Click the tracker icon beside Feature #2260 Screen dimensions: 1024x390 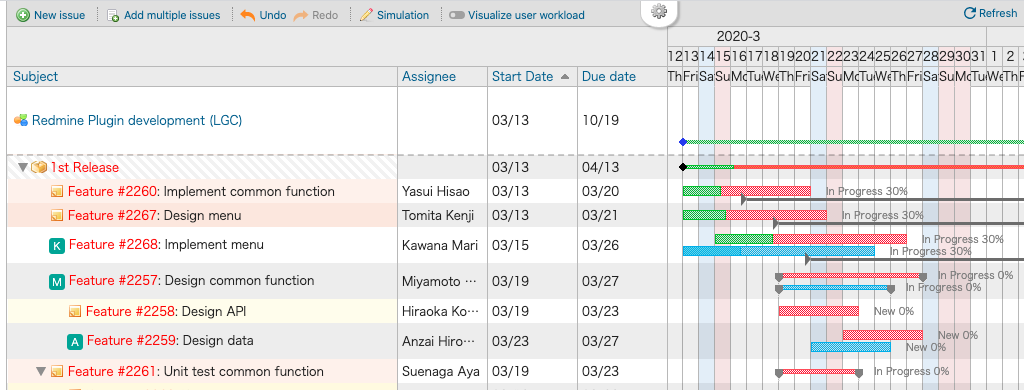point(57,191)
